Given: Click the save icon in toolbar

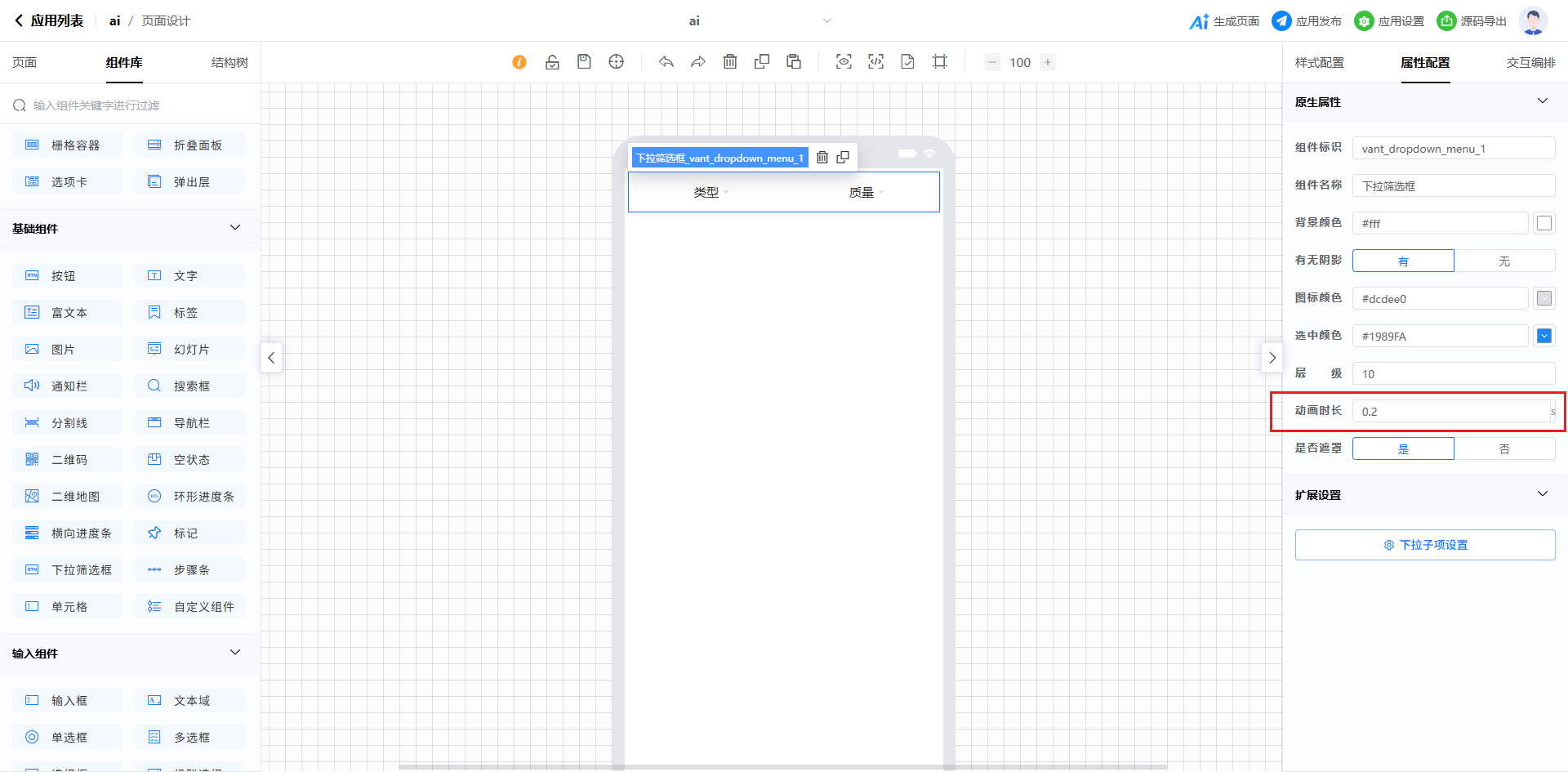Looking at the screenshot, I should 584,62.
